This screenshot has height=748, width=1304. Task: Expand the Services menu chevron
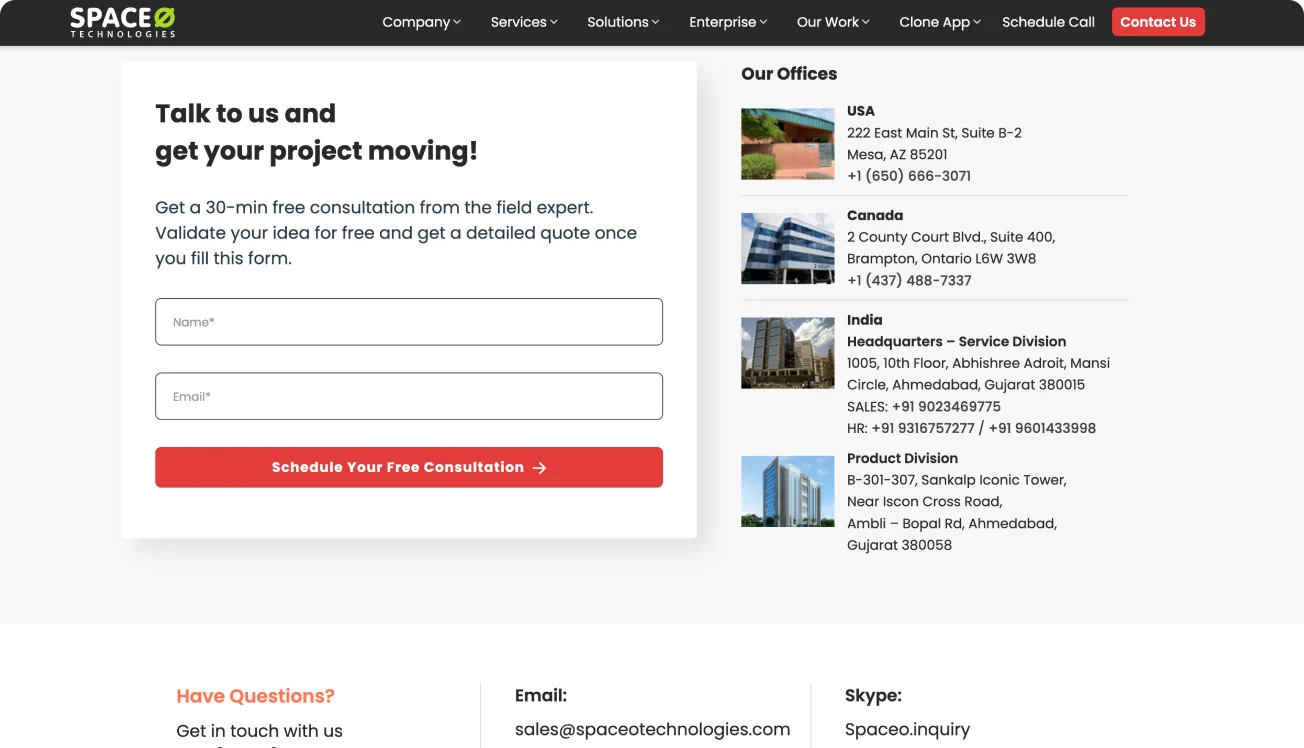554,22
